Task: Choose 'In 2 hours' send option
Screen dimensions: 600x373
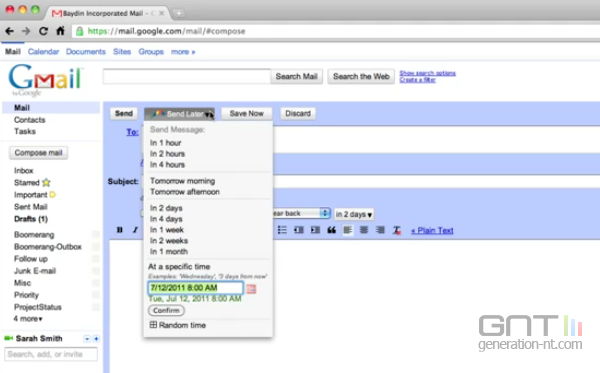Action: (x=167, y=154)
